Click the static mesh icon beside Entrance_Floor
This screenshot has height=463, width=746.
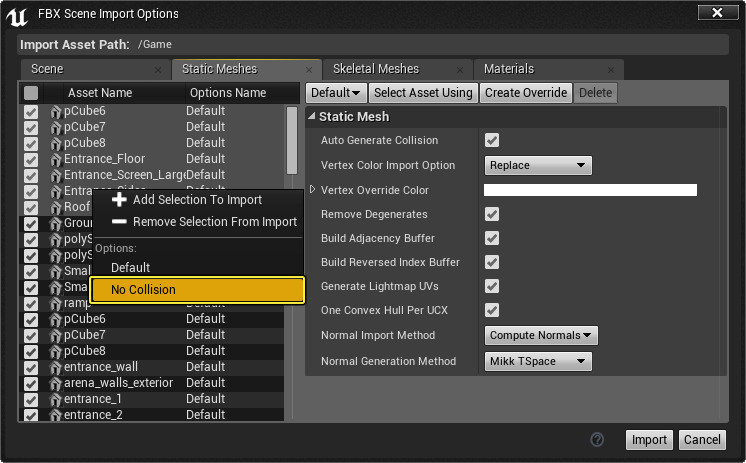(56, 159)
